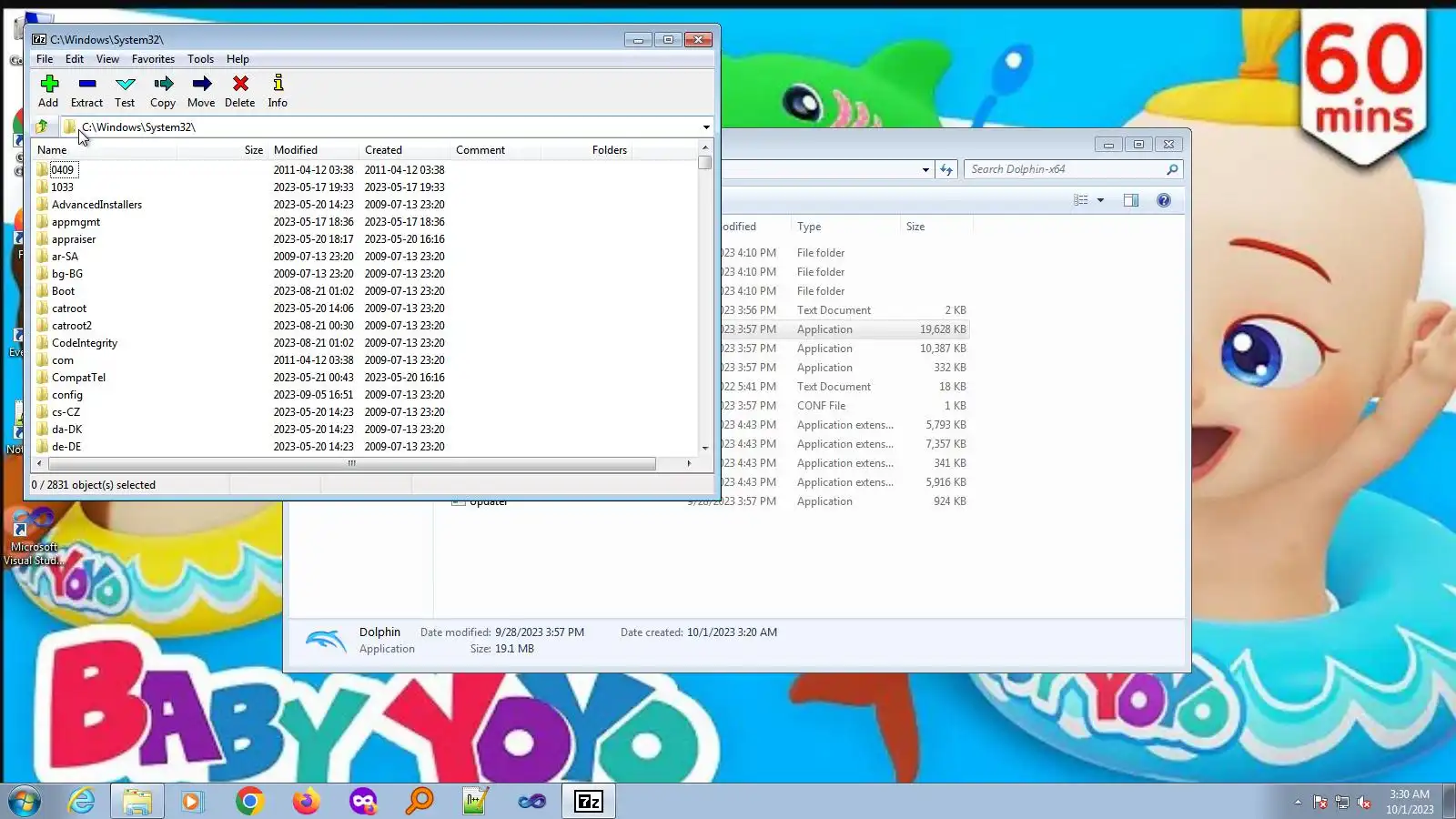The width and height of the screenshot is (1456, 819).
Task: Sort Explorer files by Size column
Action: coord(935,227)
